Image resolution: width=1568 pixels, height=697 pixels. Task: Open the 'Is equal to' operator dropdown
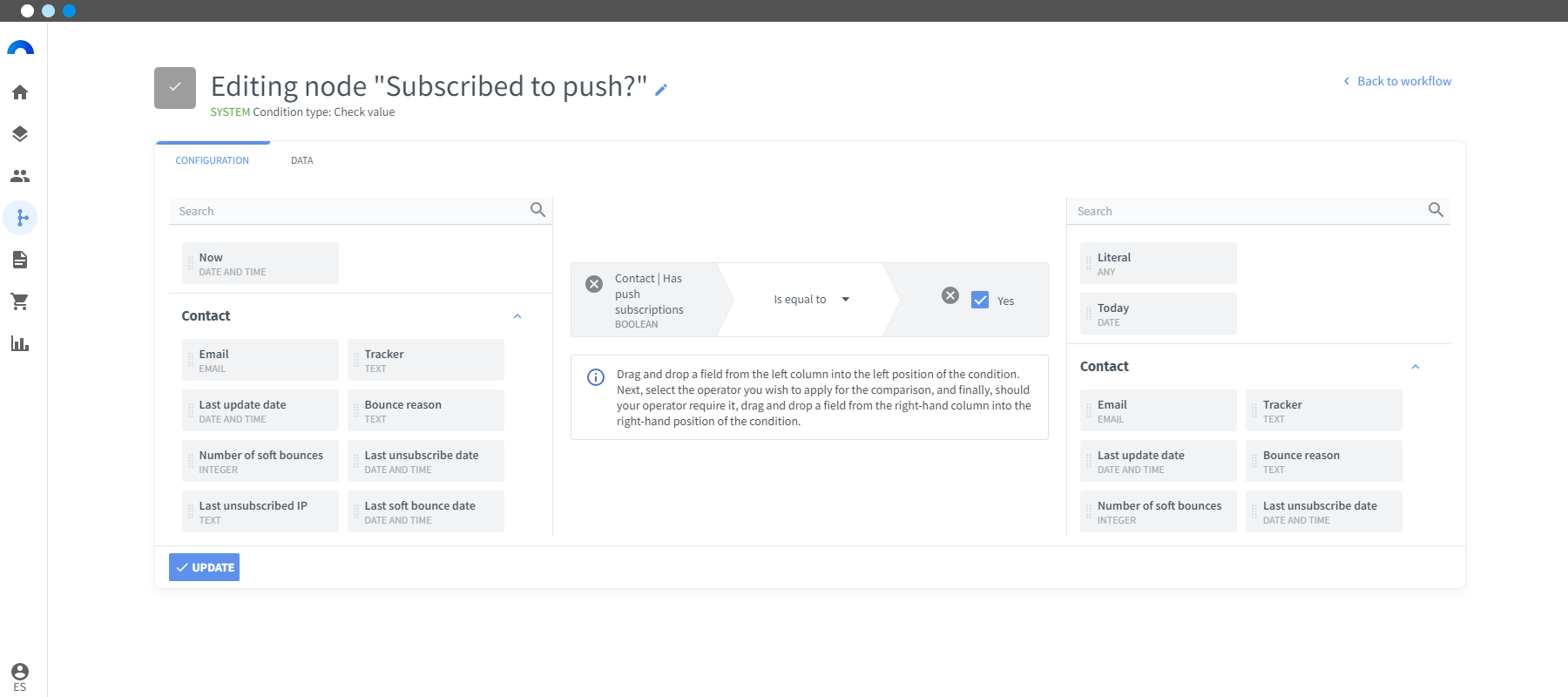click(811, 300)
